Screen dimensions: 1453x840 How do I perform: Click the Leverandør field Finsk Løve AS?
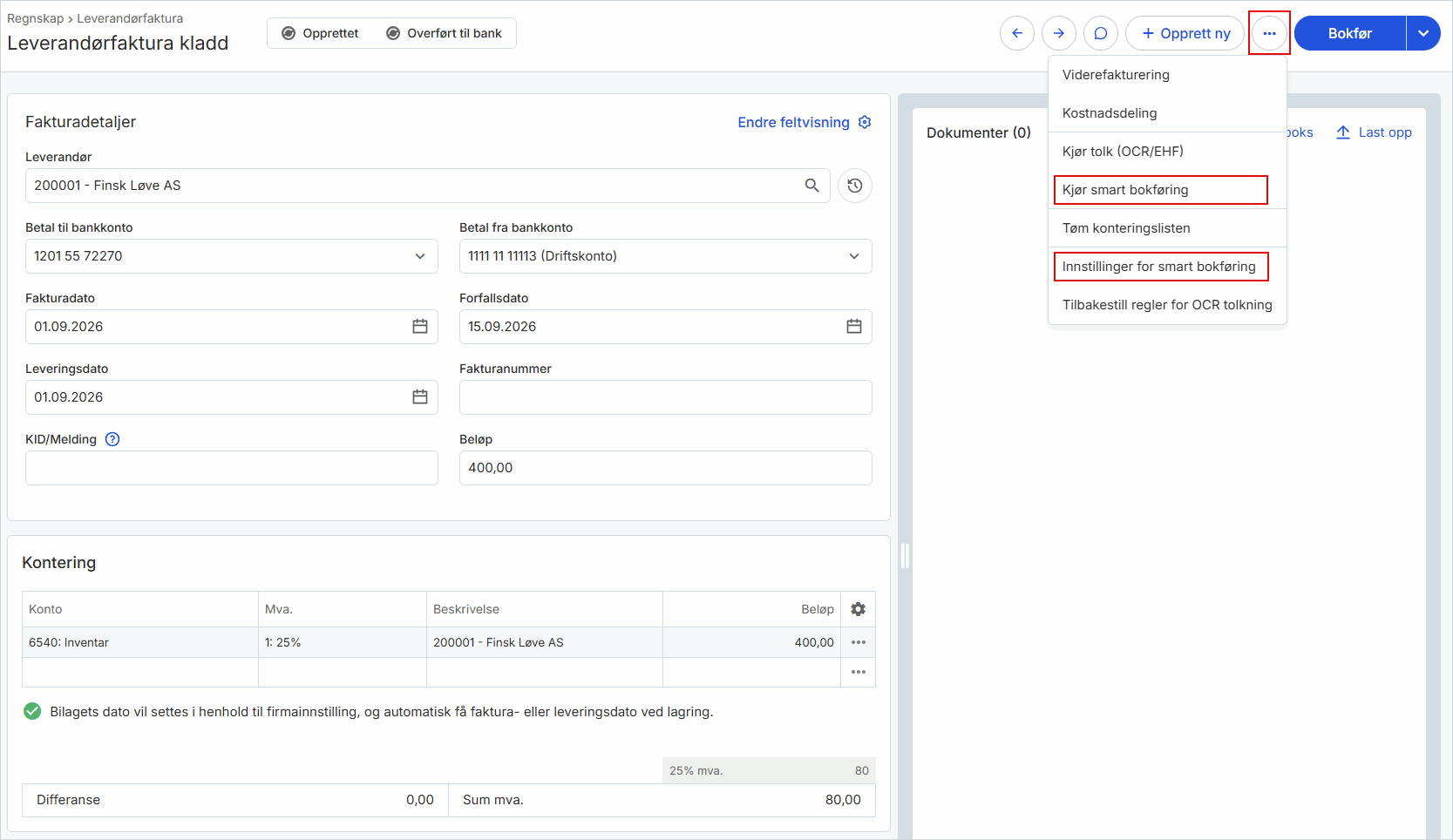[x=428, y=186]
